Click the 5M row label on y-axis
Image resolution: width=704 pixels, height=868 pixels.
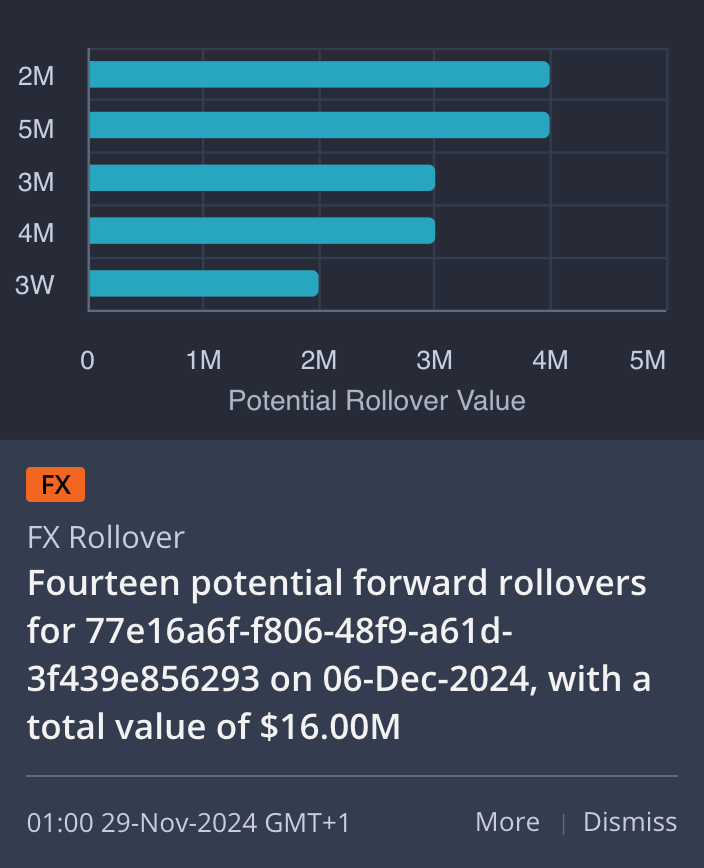[x=36, y=129]
